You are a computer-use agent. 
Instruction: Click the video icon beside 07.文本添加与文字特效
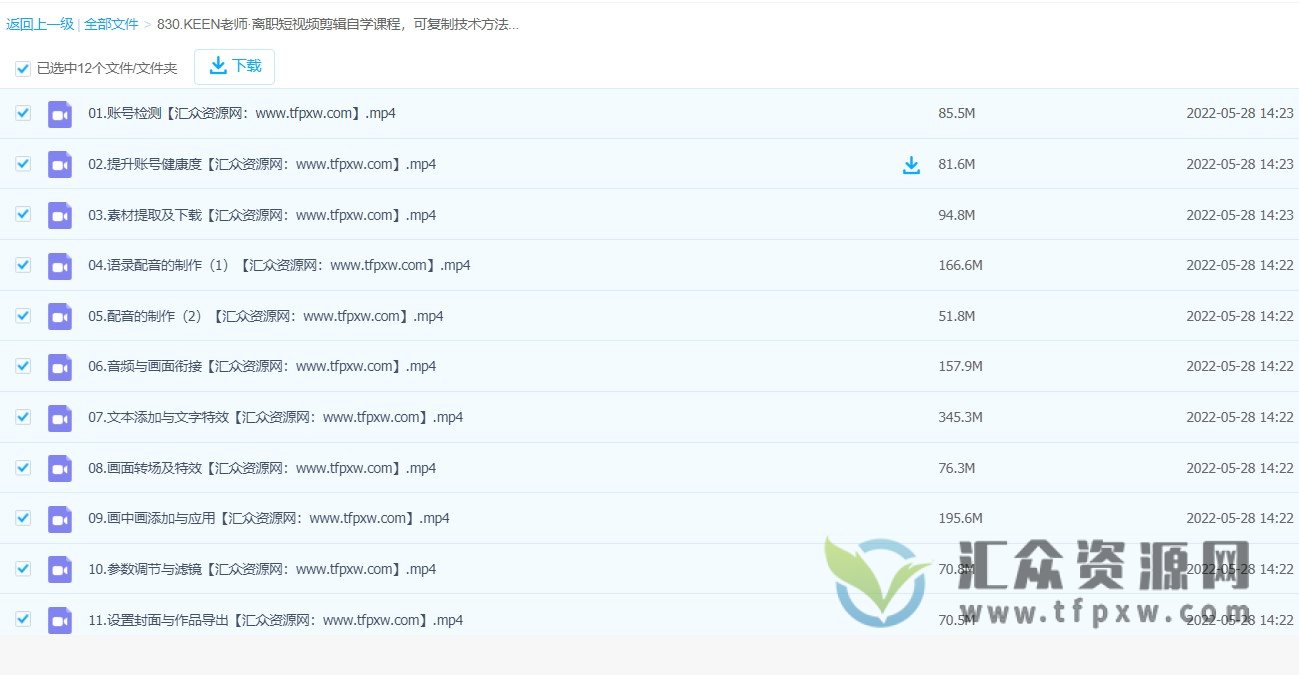59,417
